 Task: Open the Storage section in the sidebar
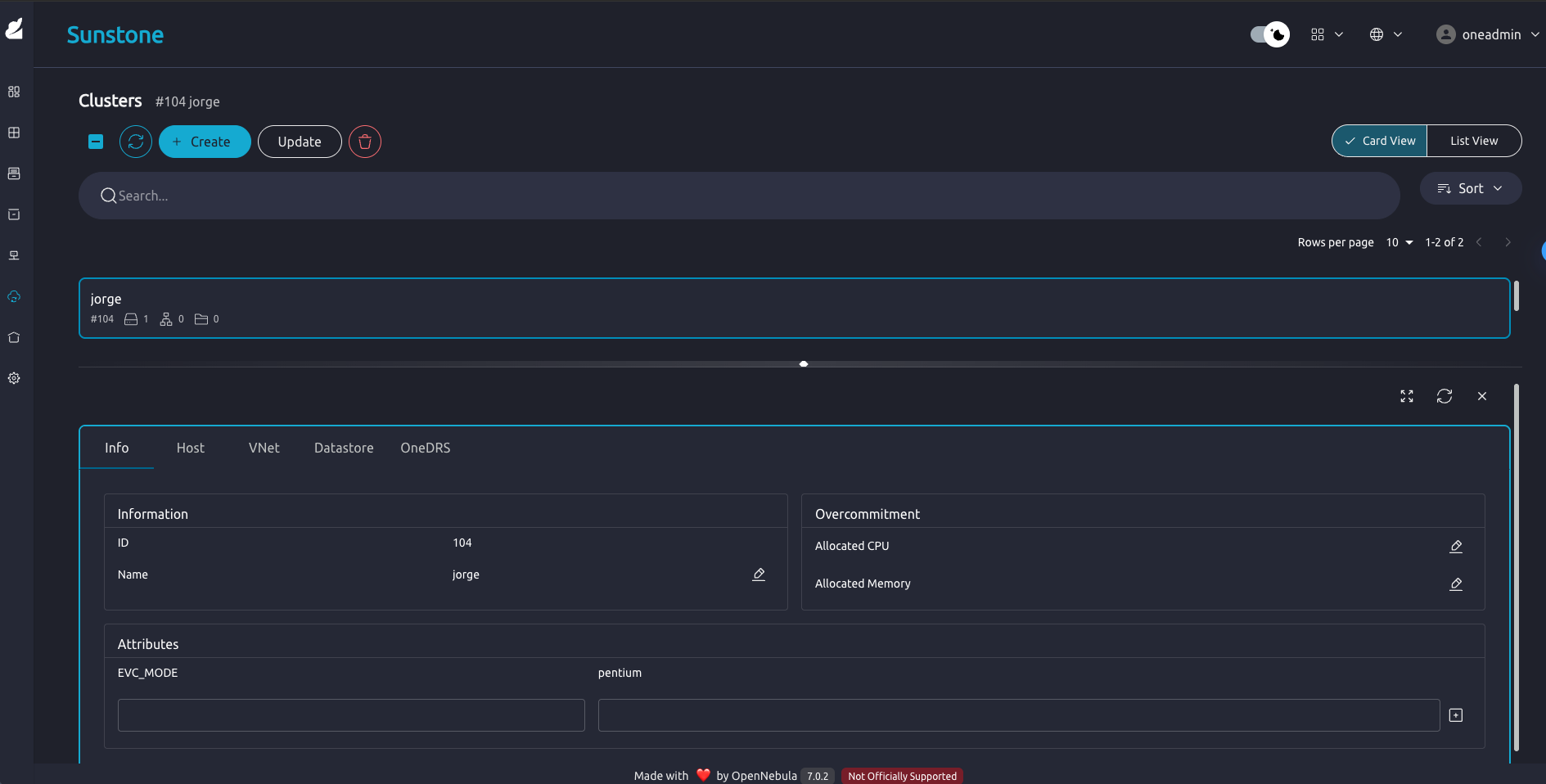(14, 214)
